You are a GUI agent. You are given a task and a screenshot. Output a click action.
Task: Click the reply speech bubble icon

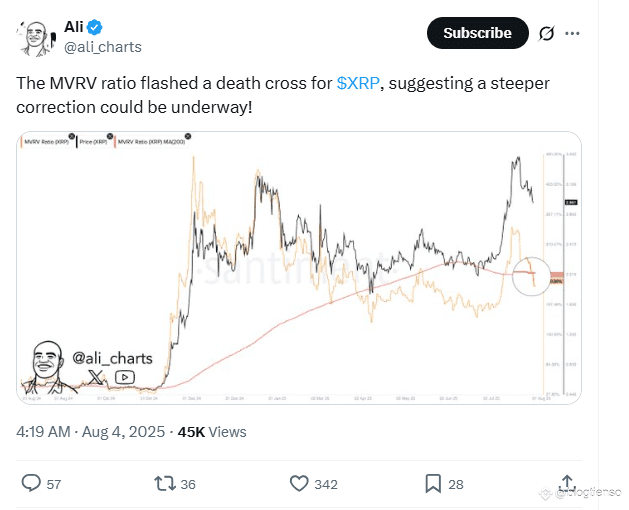[31, 483]
